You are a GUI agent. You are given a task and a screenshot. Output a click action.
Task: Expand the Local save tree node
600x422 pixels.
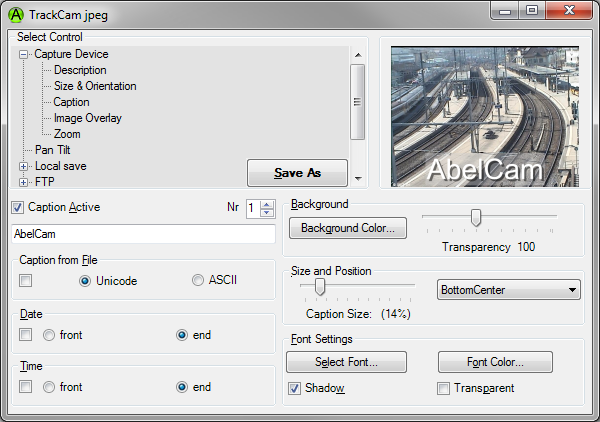click(x=24, y=166)
